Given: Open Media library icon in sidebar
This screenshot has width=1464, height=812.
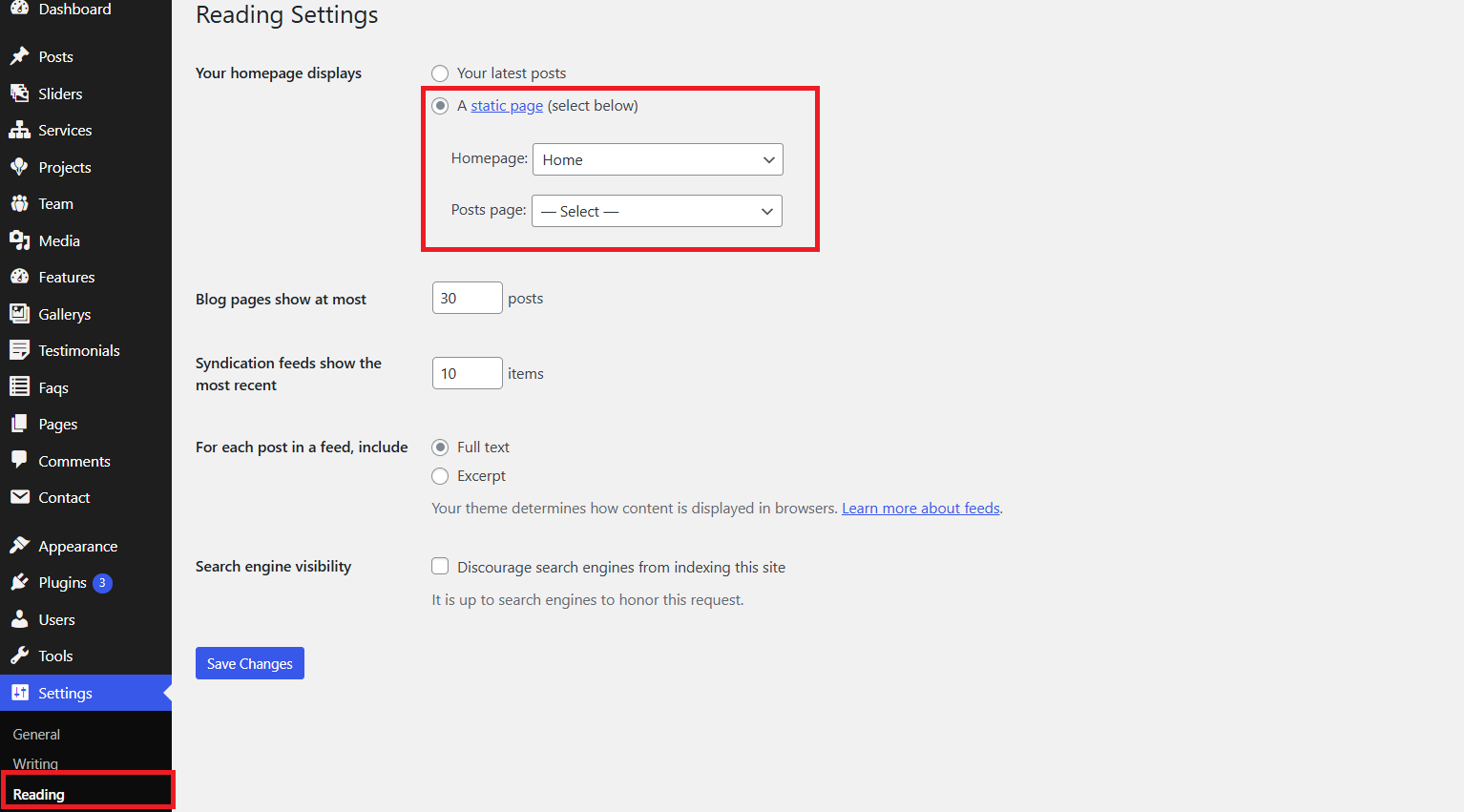Looking at the screenshot, I should (x=19, y=240).
